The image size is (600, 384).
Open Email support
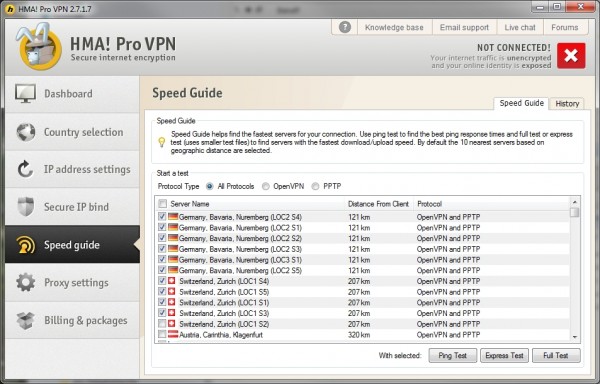(x=464, y=28)
